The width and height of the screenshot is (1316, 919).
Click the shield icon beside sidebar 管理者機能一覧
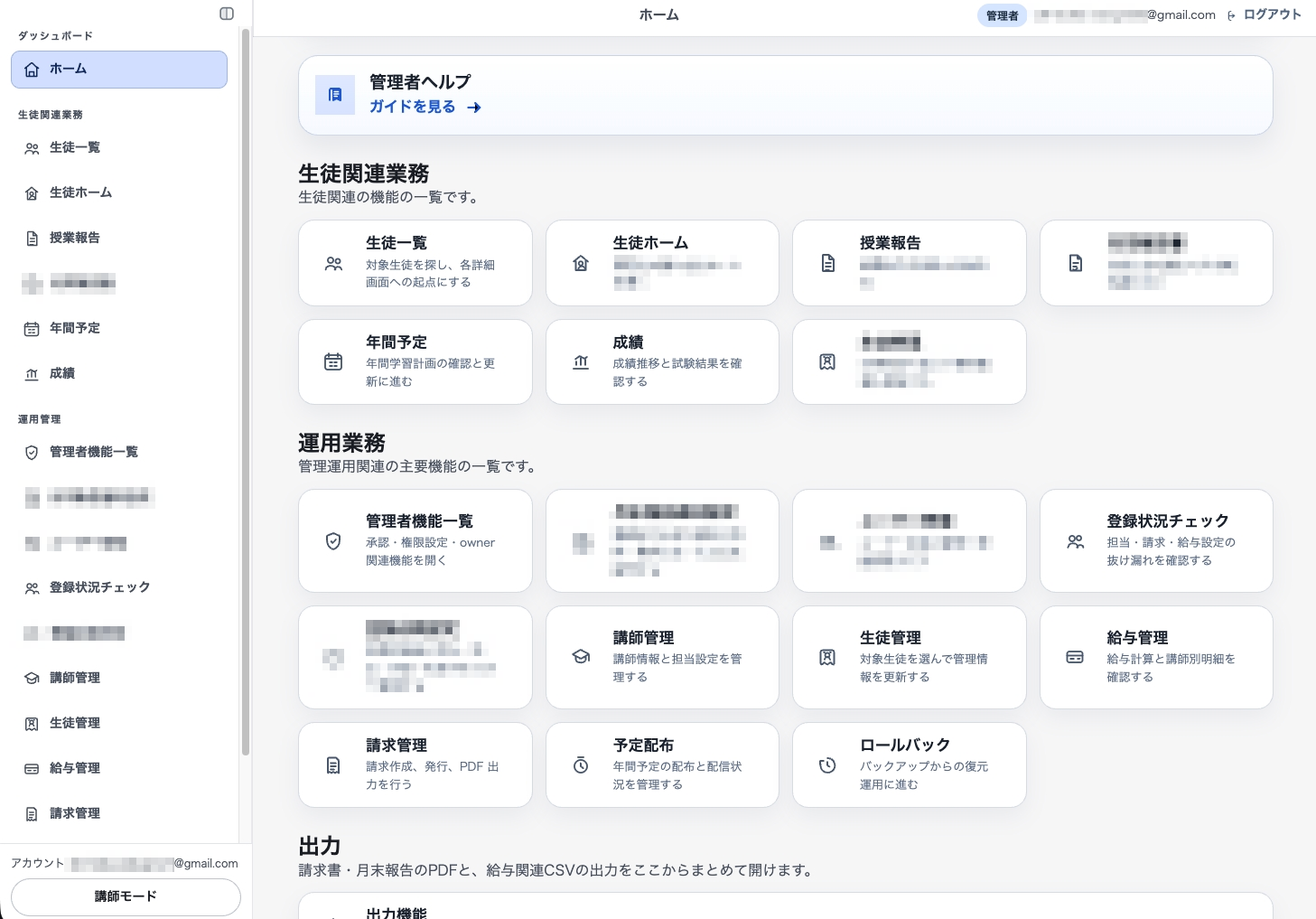click(x=32, y=453)
